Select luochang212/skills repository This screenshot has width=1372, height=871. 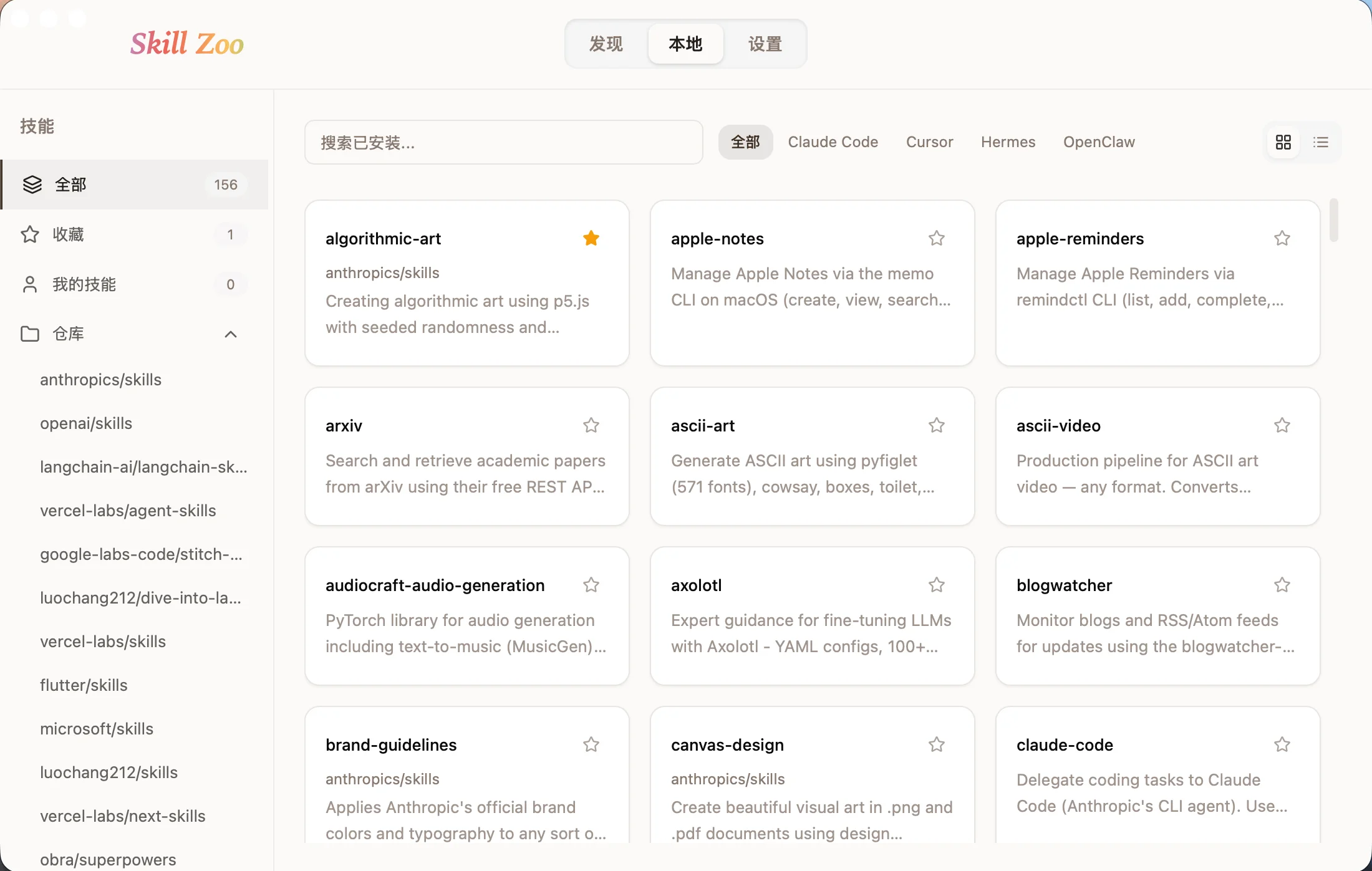click(109, 772)
